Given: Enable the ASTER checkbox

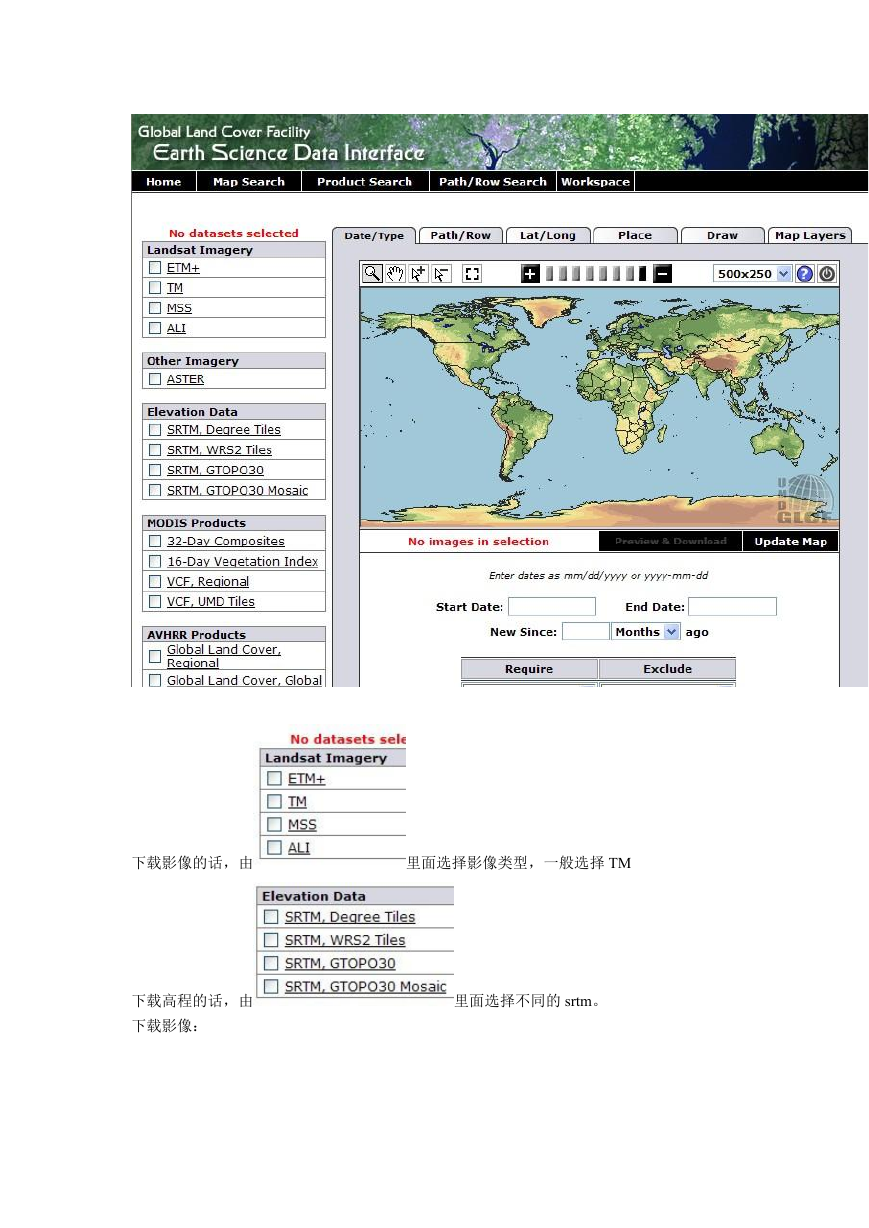Looking at the screenshot, I should click(155, 379).
